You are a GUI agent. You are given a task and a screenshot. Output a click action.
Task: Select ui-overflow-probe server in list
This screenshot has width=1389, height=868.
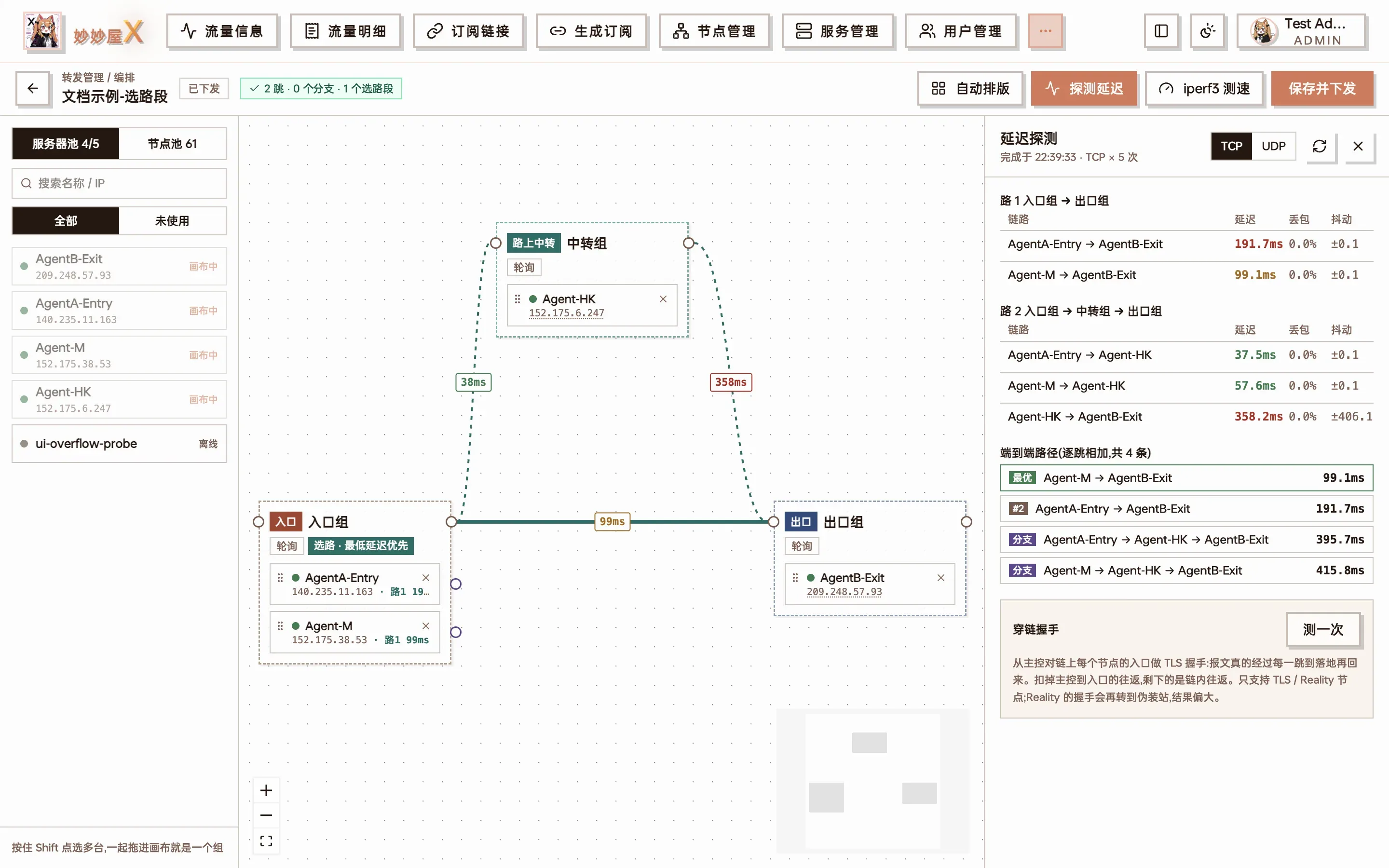119,443
